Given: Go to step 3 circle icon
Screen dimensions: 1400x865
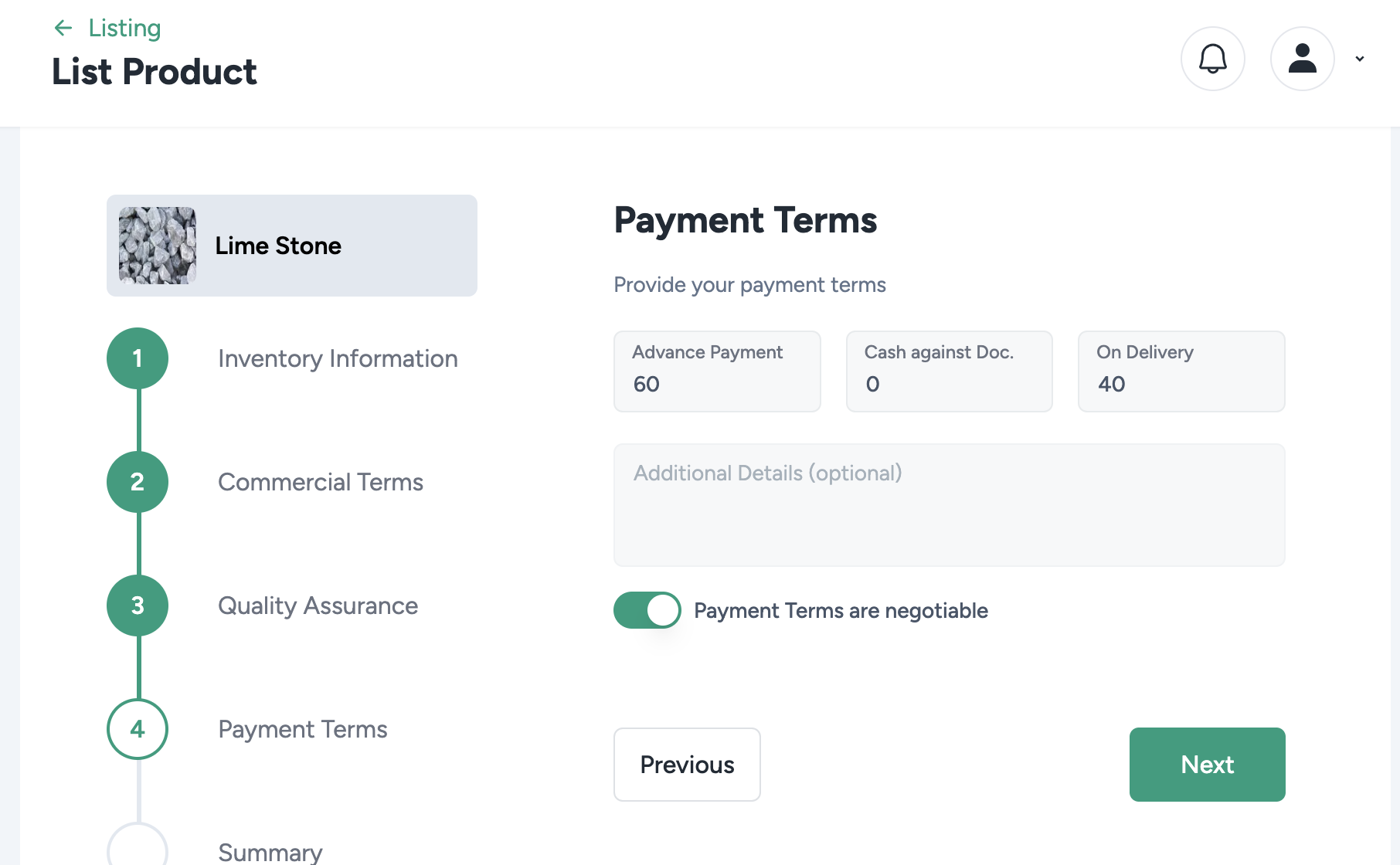Looking at the screenshot, I should (138, 605).
